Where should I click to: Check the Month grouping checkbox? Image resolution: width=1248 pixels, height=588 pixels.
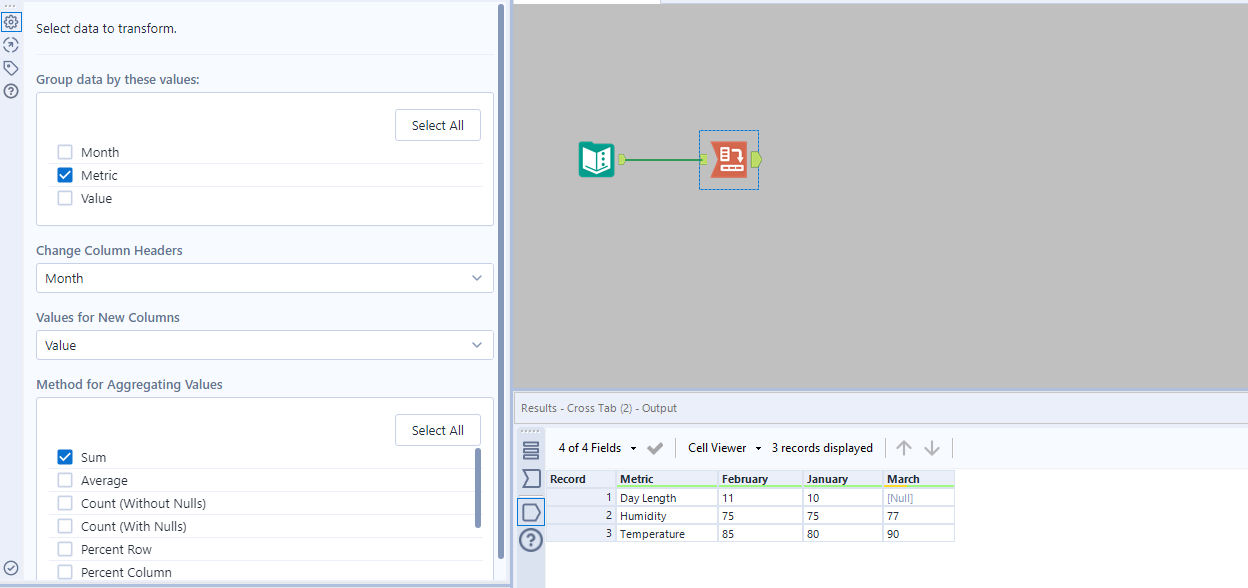(64, 151)
